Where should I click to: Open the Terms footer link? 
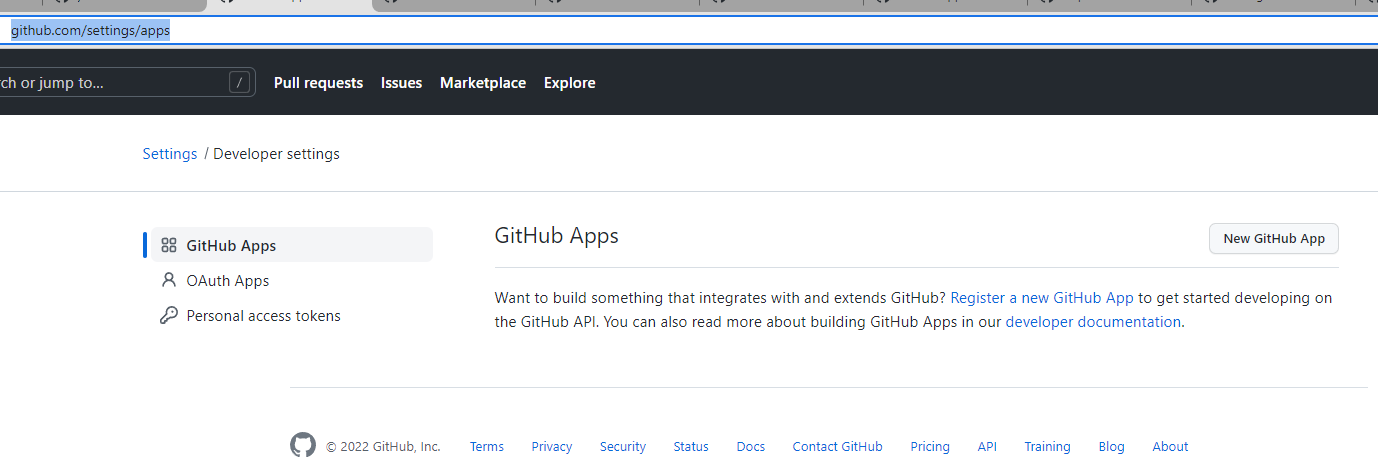point(487,446)
